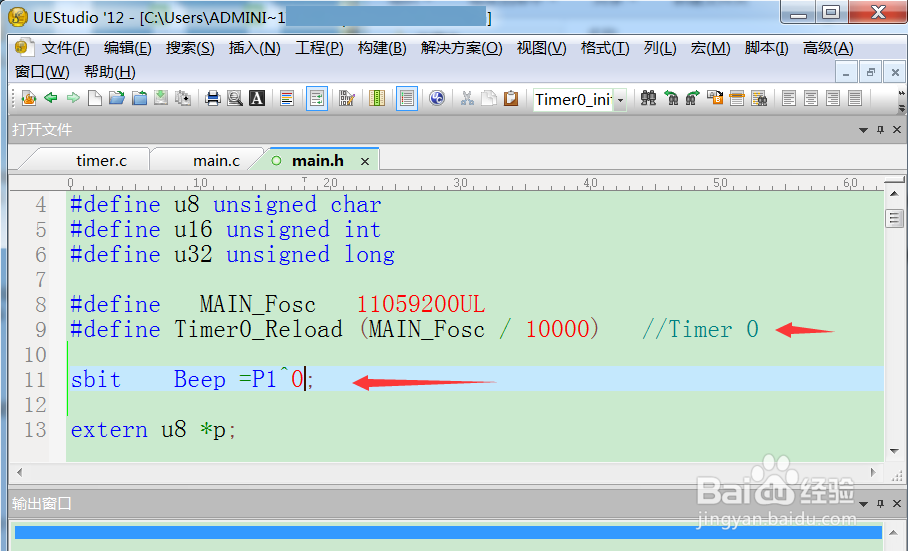Center text via toolbar icon
The width and height of the screenshot is (908, 551).
pos(811,98)
